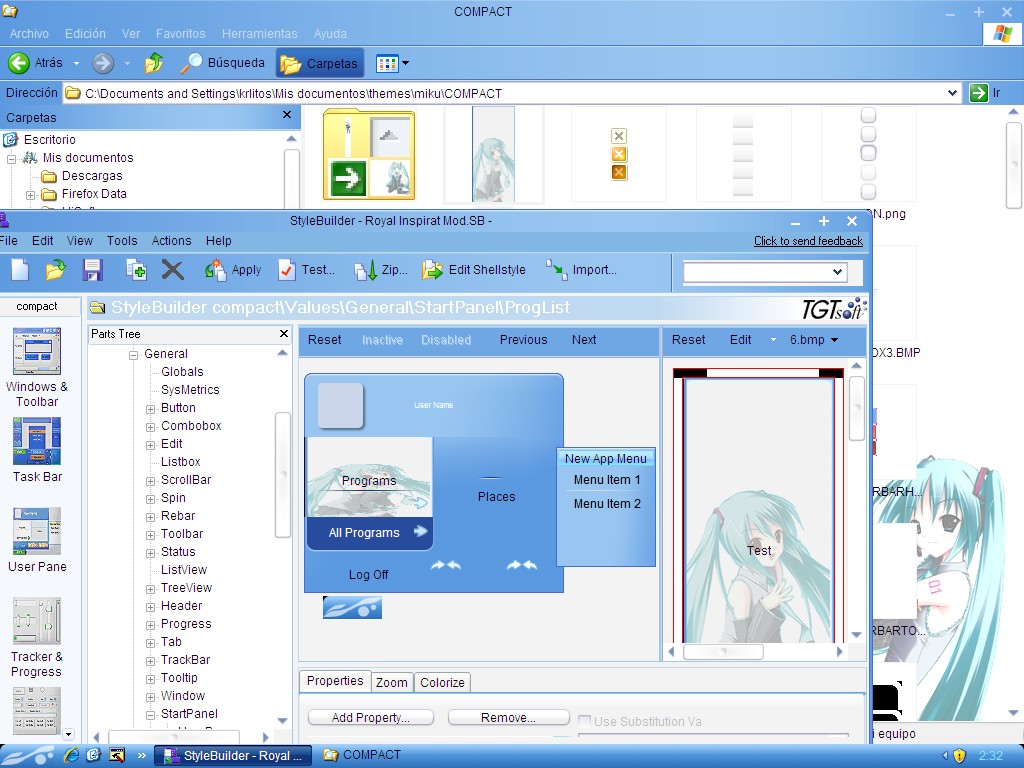This screenshot has width=1024, height=768.
Task: Click the views icon in Explorer toolbar
Action: pos(387,63)
